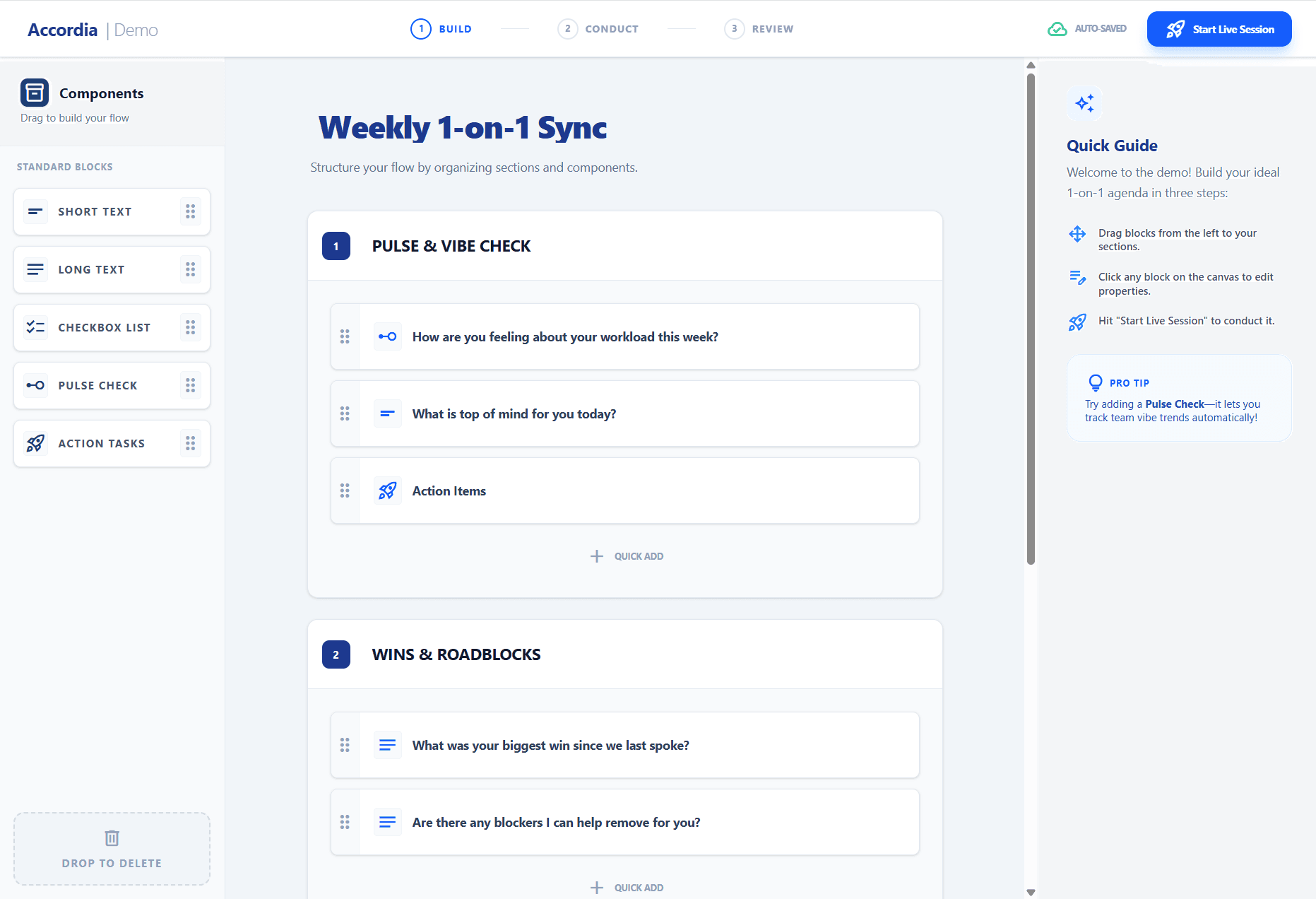Select the Pulse Check block icon
The width and height of the screenshot is (1316, 899).
tap(35, 385)
